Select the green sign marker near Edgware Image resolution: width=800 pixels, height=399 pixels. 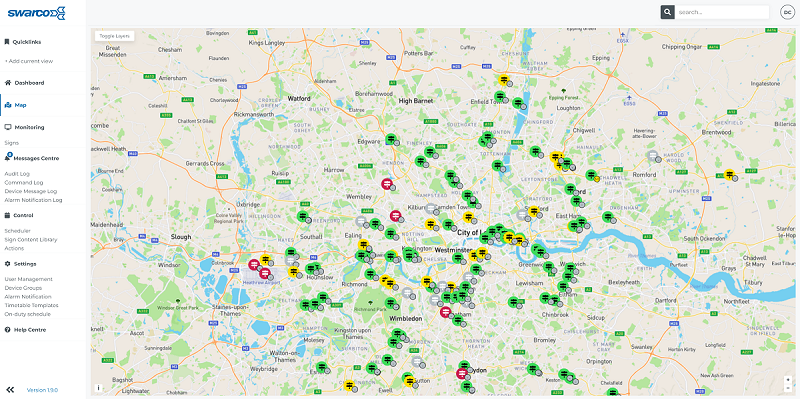pyautogui.click(x=391, y=139)
